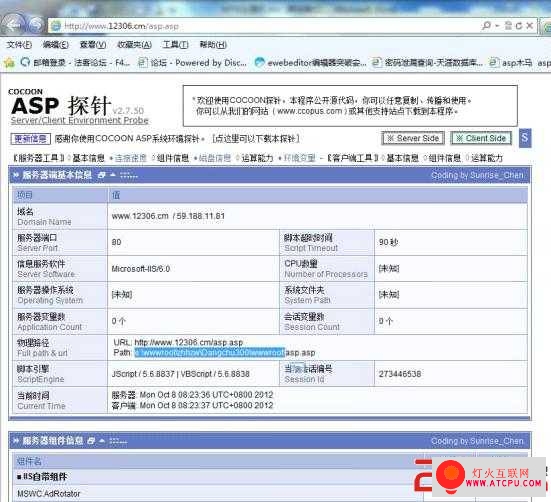Screen dimensions: 551x502
Task: Open the 帮助(H) menu
Action: [213, 45]
